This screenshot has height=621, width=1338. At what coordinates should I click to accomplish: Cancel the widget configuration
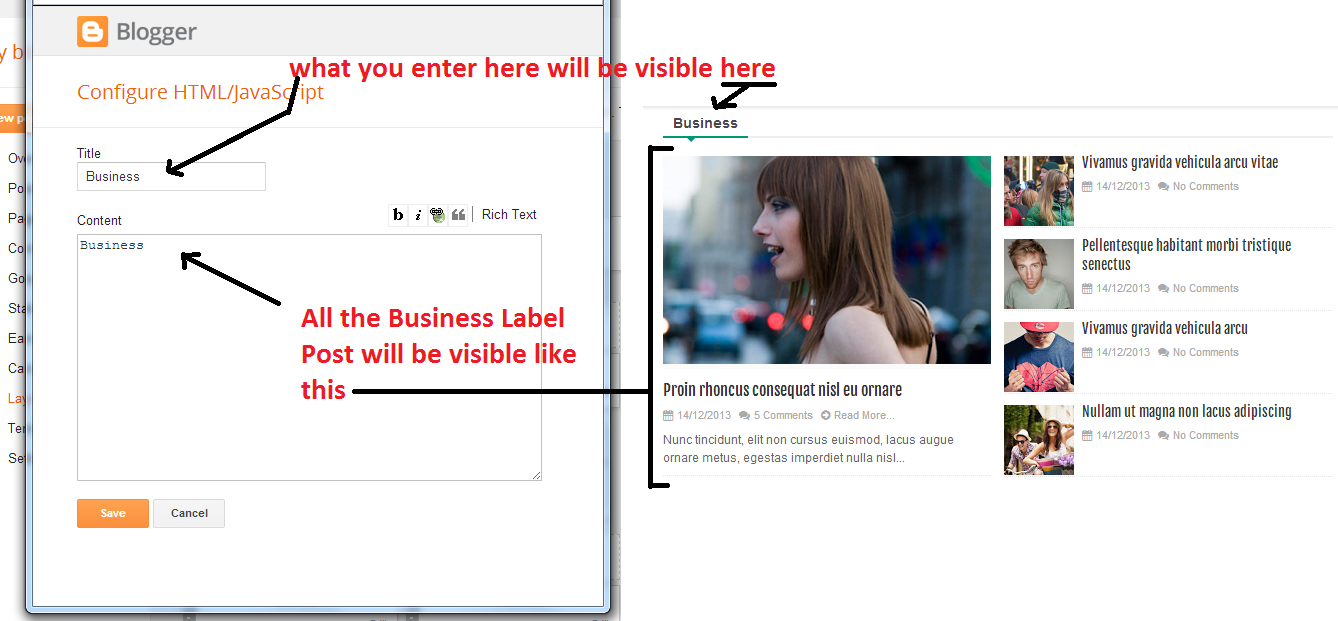tap(189, 513)
